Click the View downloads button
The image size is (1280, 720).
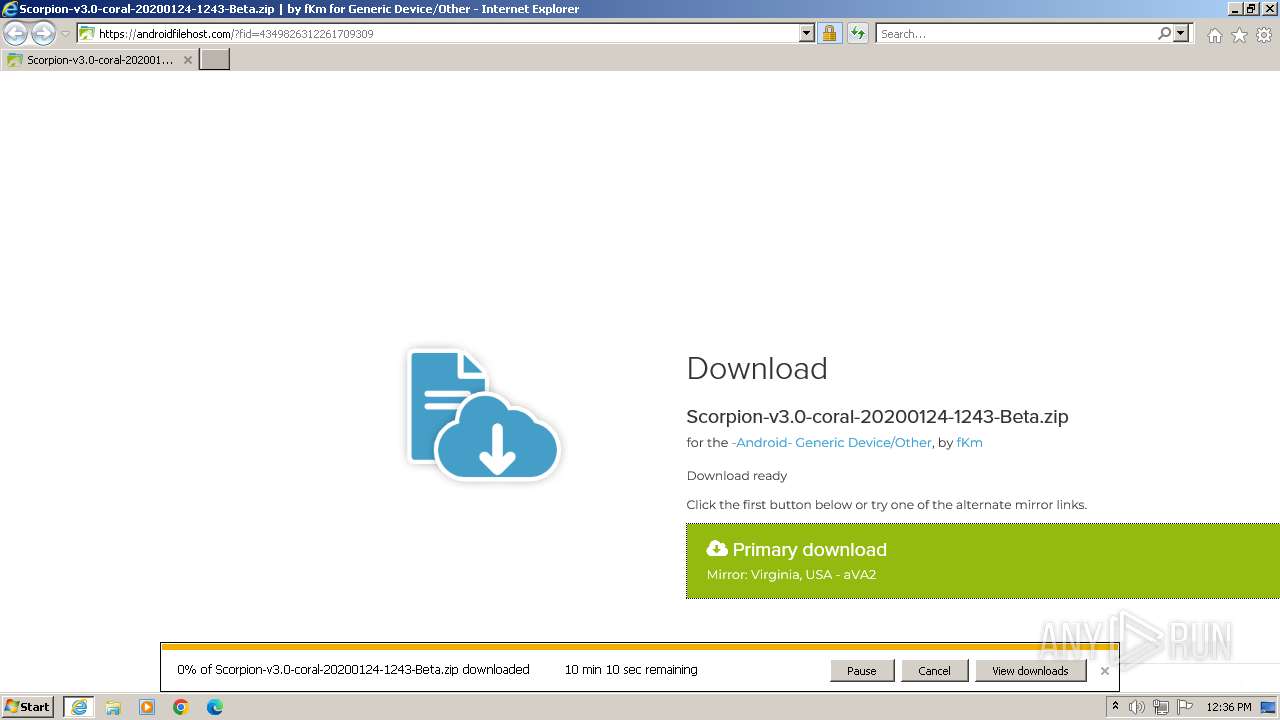tap(1030, 671)
